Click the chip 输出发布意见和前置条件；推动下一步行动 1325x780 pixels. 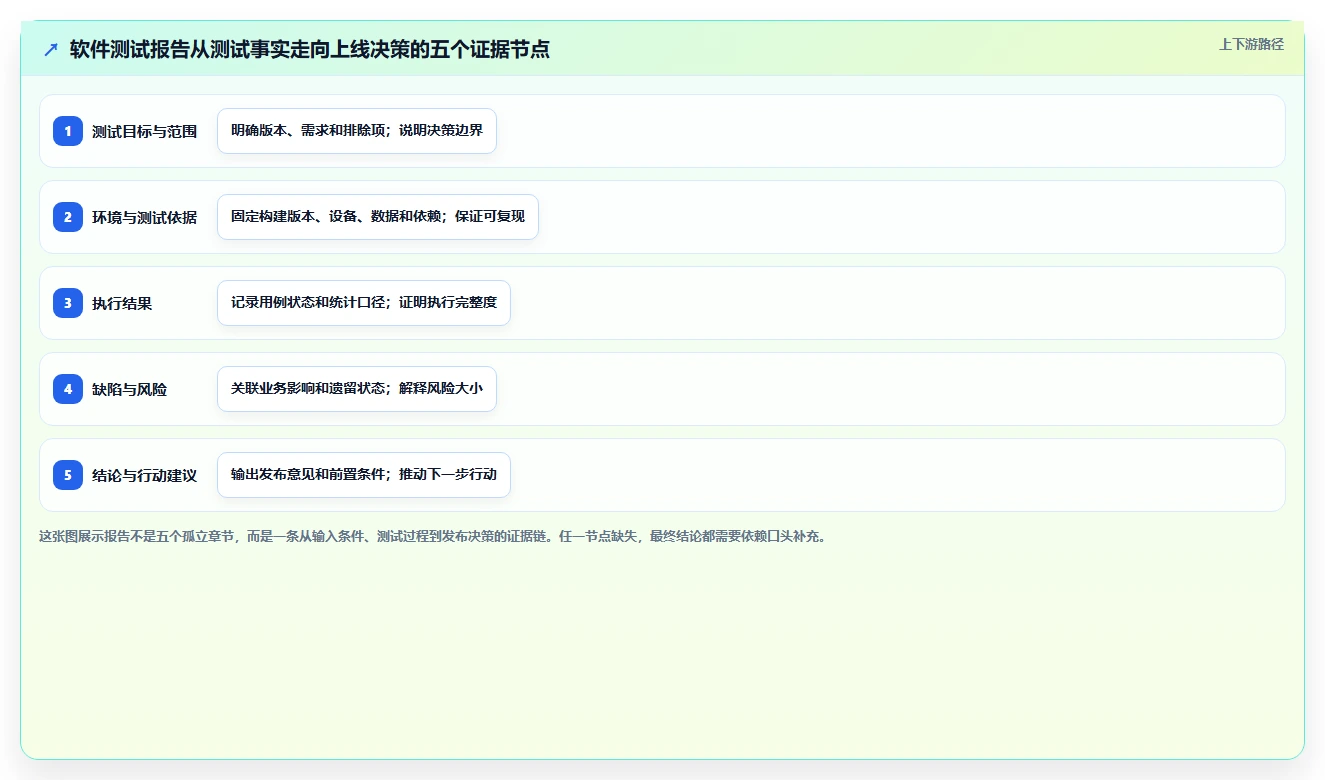pos(364,475)
